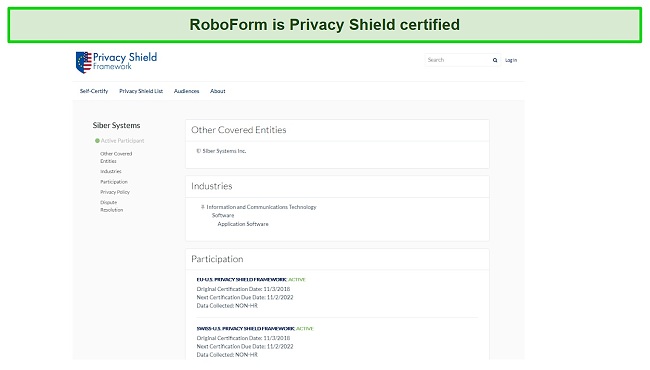Click the Siber Systems heading
650x370 pixels.
(116, 125)
